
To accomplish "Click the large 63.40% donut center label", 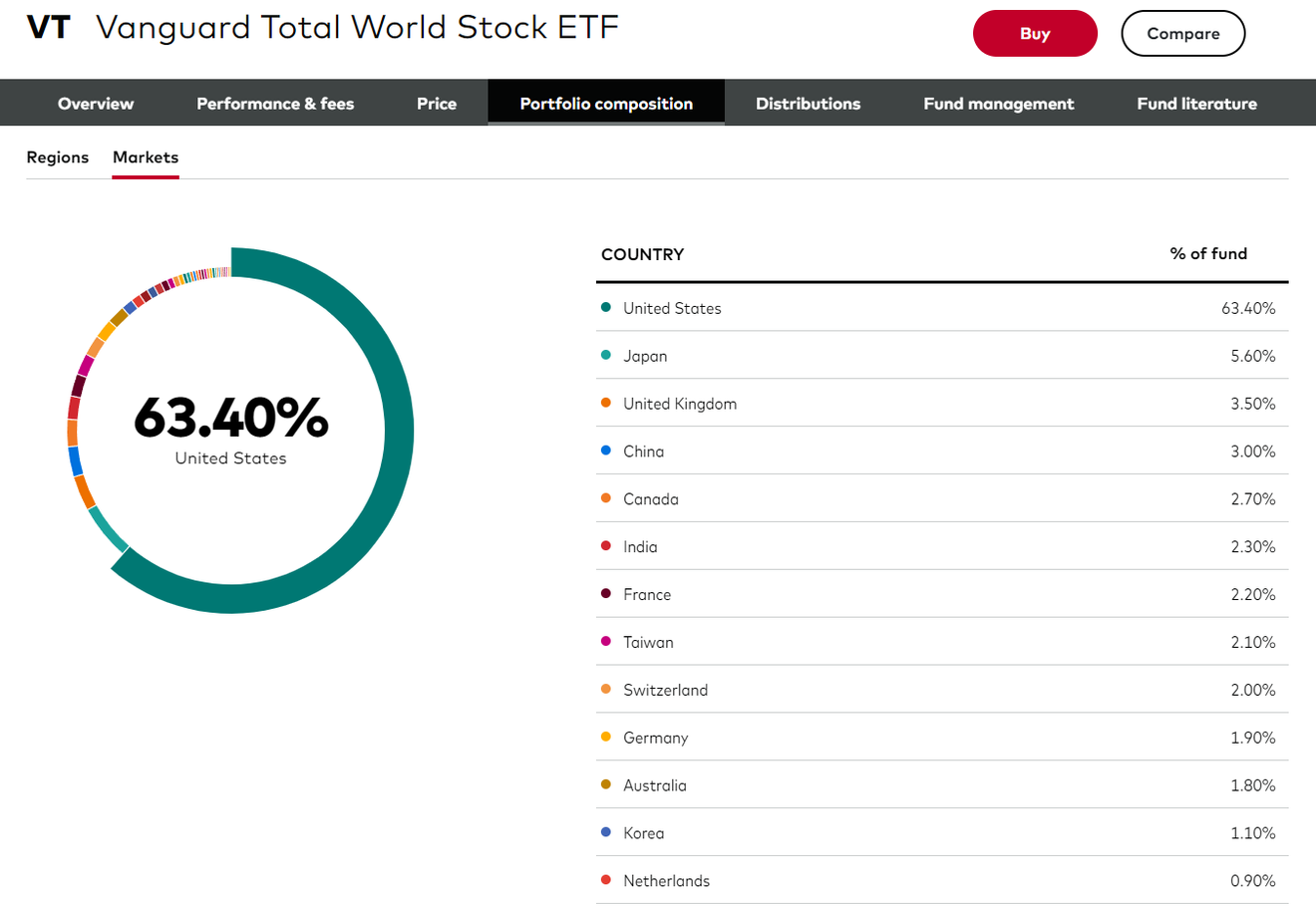I will [x=231, y=418].
